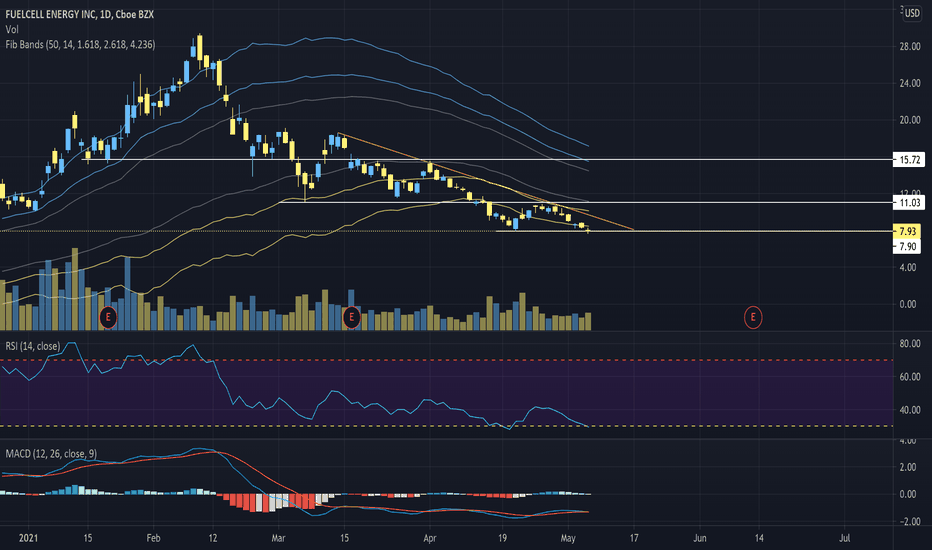Click the orange descending trendline

[x=486, y=181]
